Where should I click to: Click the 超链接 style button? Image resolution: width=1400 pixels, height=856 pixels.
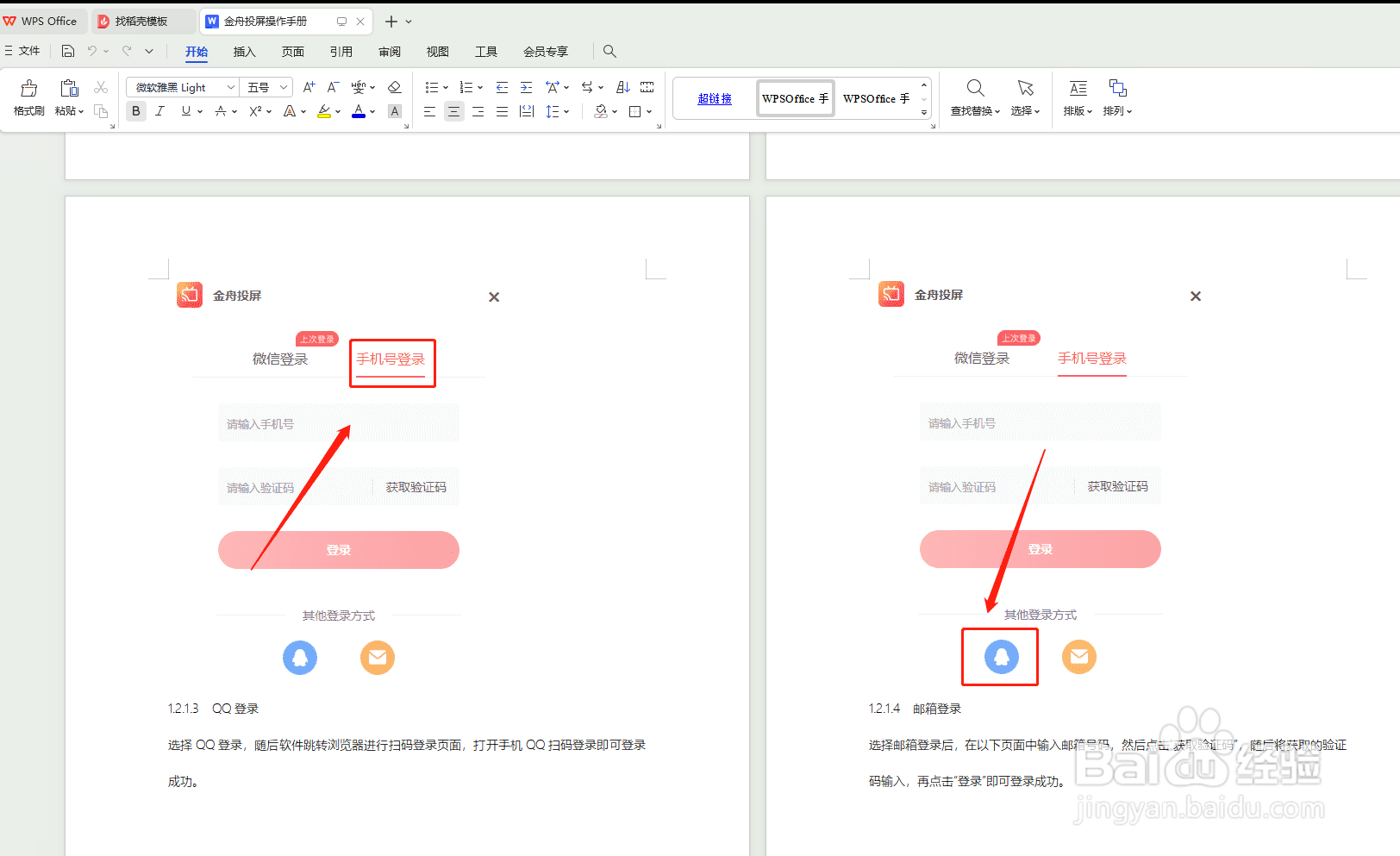tap(714, 97)
